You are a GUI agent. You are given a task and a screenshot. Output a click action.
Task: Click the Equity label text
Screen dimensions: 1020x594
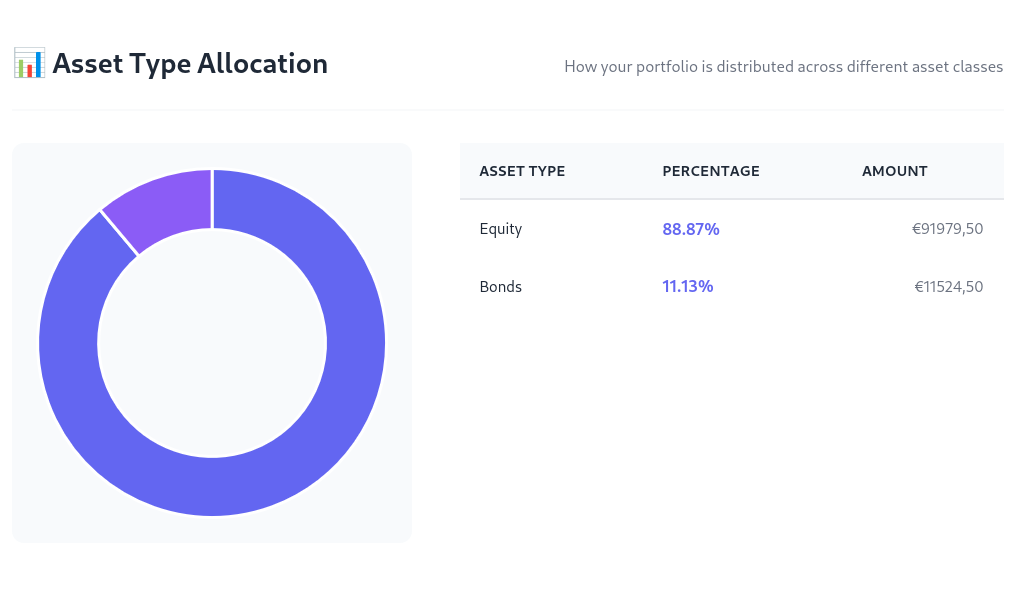click(500, 229)
